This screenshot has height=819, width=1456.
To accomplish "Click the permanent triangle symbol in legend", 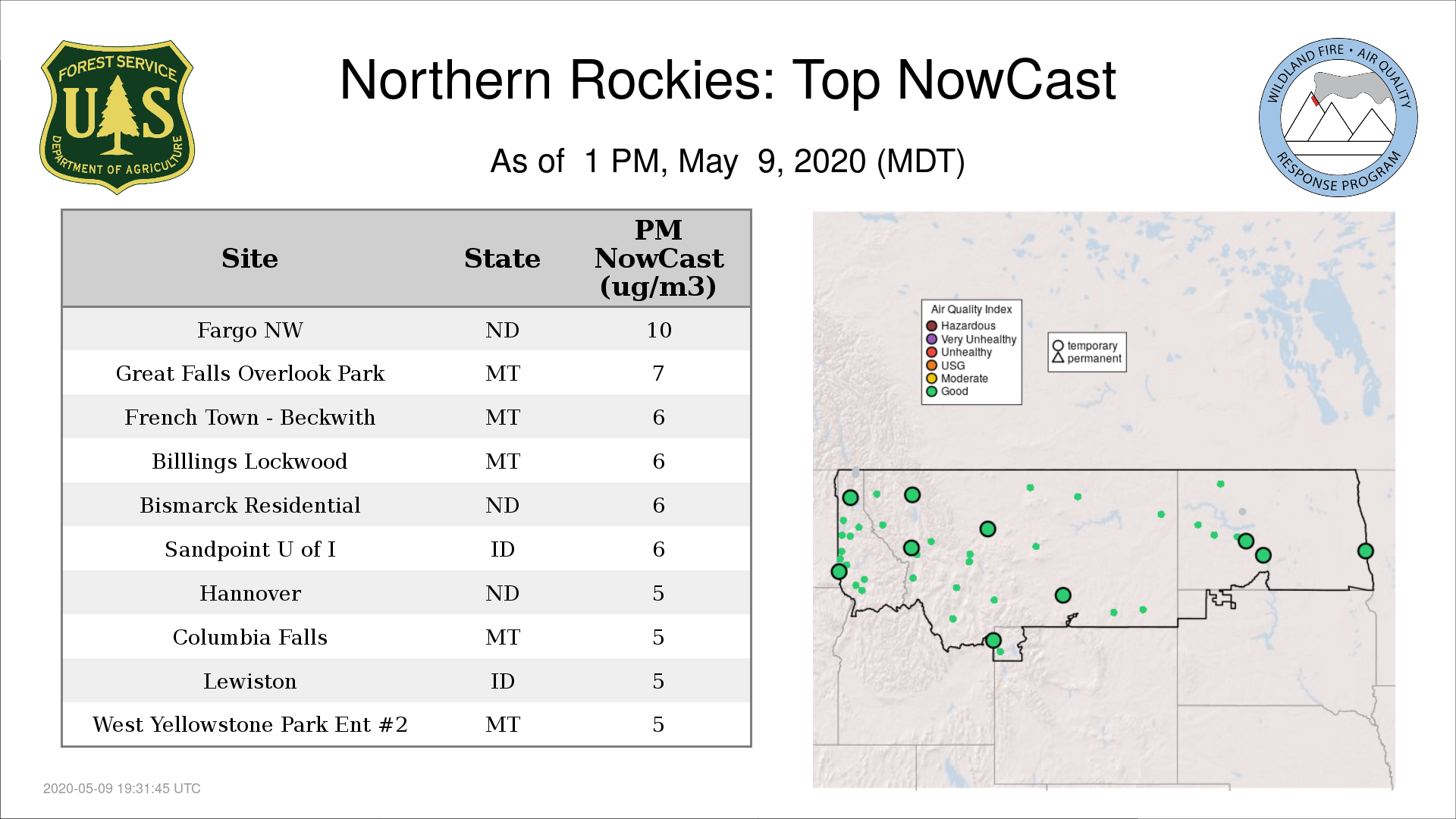I will tap(1058, 358).
